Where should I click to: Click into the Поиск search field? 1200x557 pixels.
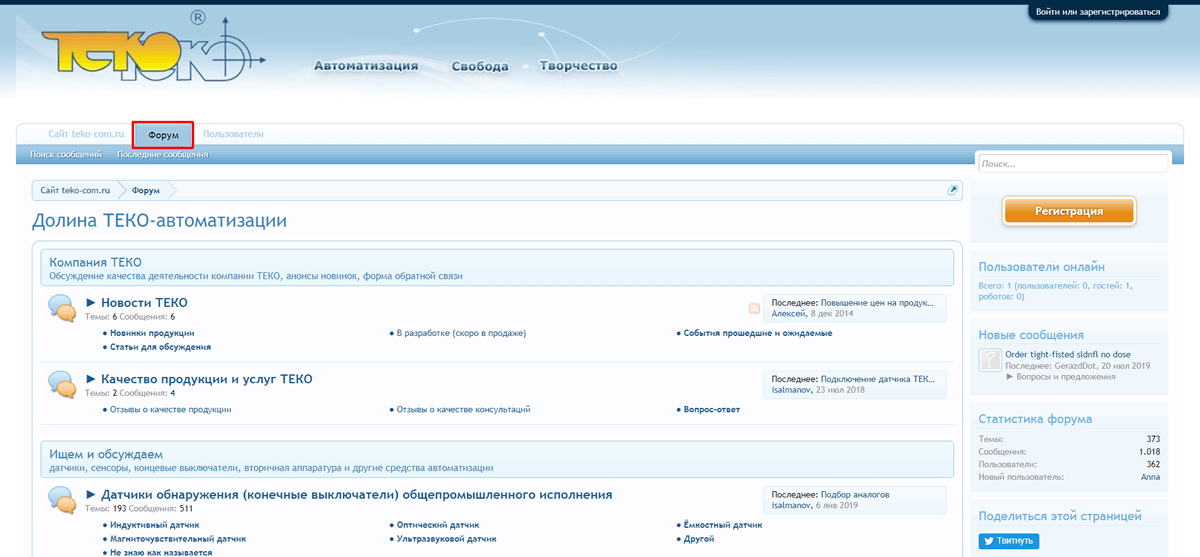1072,163
